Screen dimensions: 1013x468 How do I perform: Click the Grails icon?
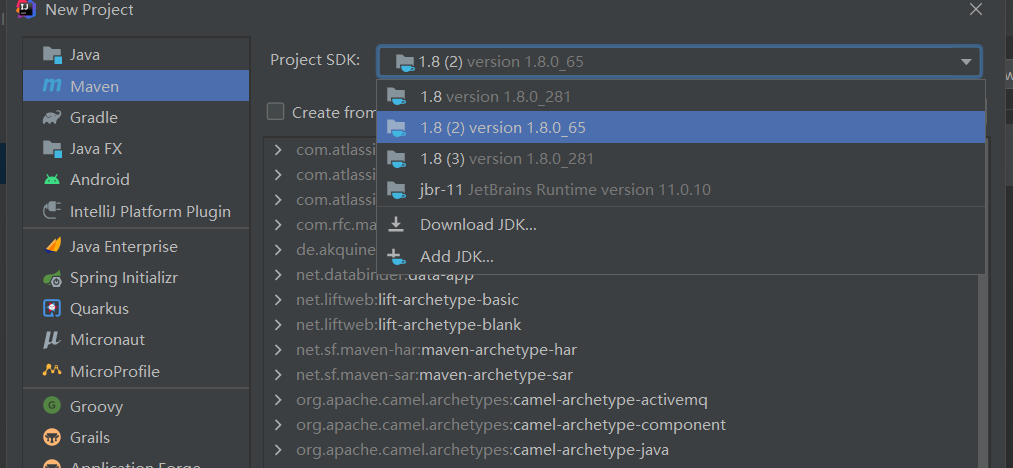(x=52, y=438)
